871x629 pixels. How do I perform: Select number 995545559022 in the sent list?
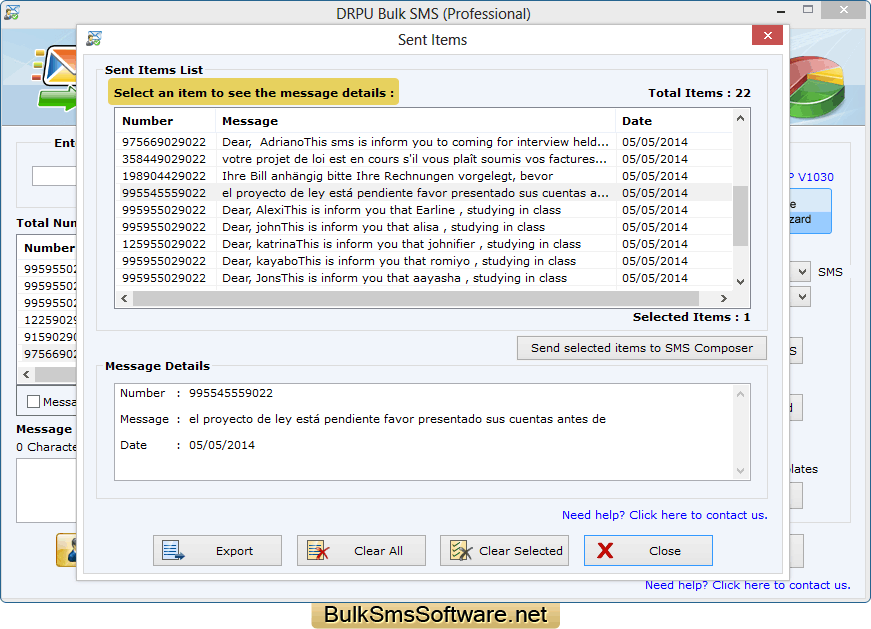pyautogui.click(x=164, y=193)
